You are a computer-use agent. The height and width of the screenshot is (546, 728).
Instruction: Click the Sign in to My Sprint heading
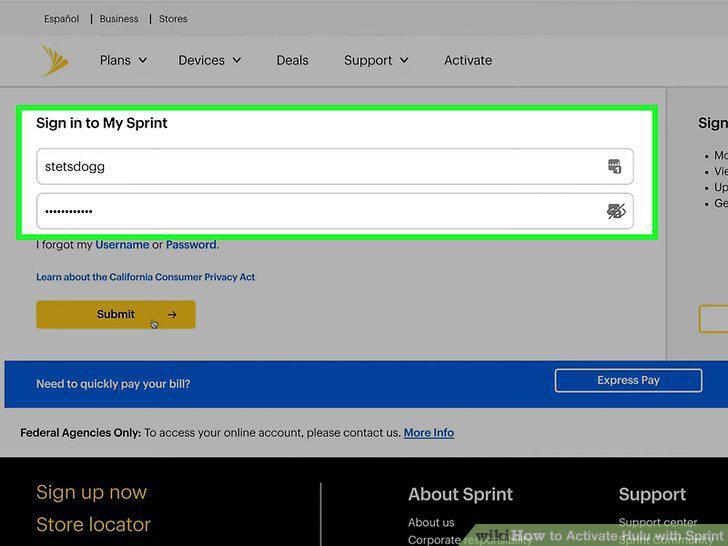(x=102, y=123)
